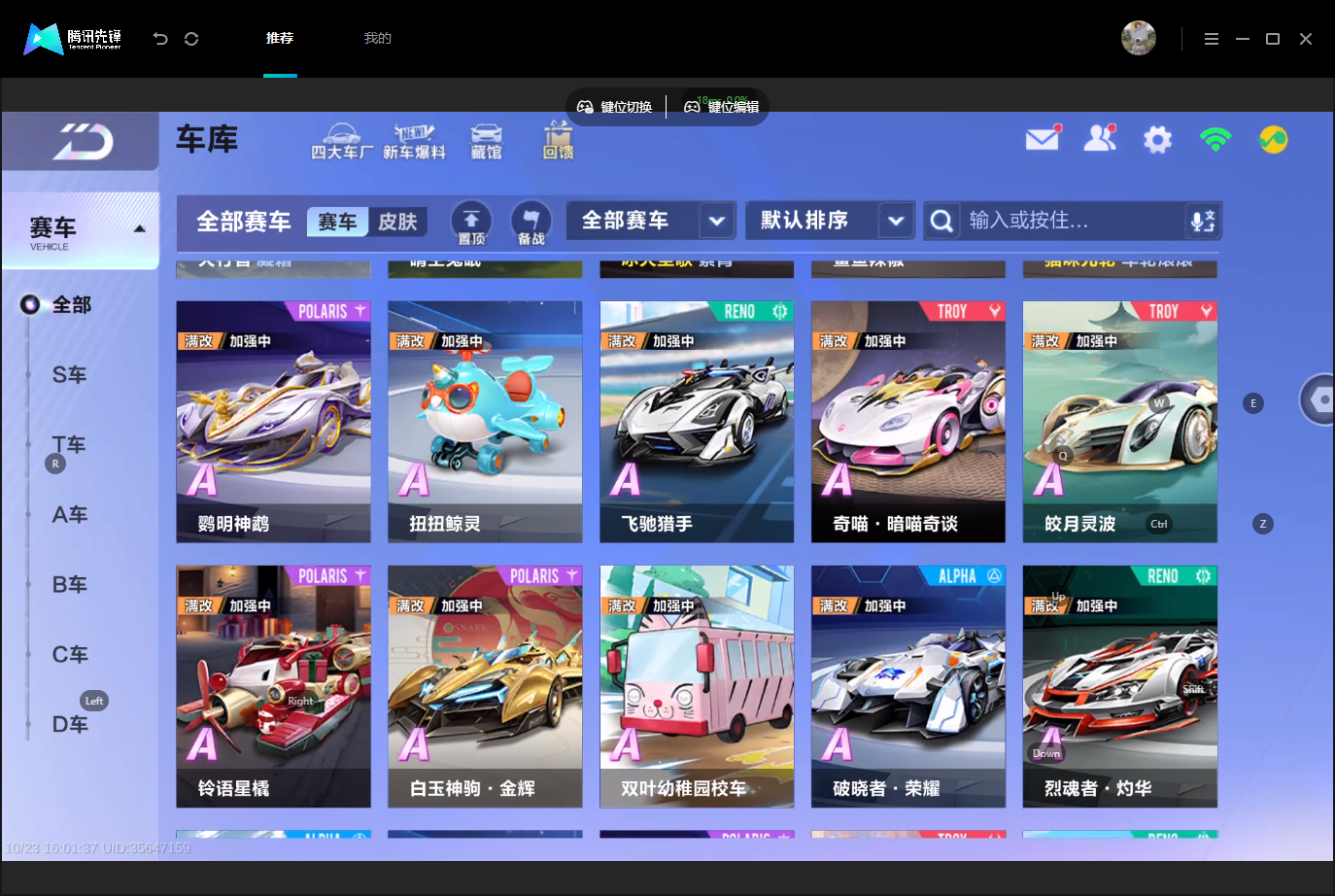
Task: Collapse the 赛车 VEHICLE sidebar section
Action: click(81, 230)
